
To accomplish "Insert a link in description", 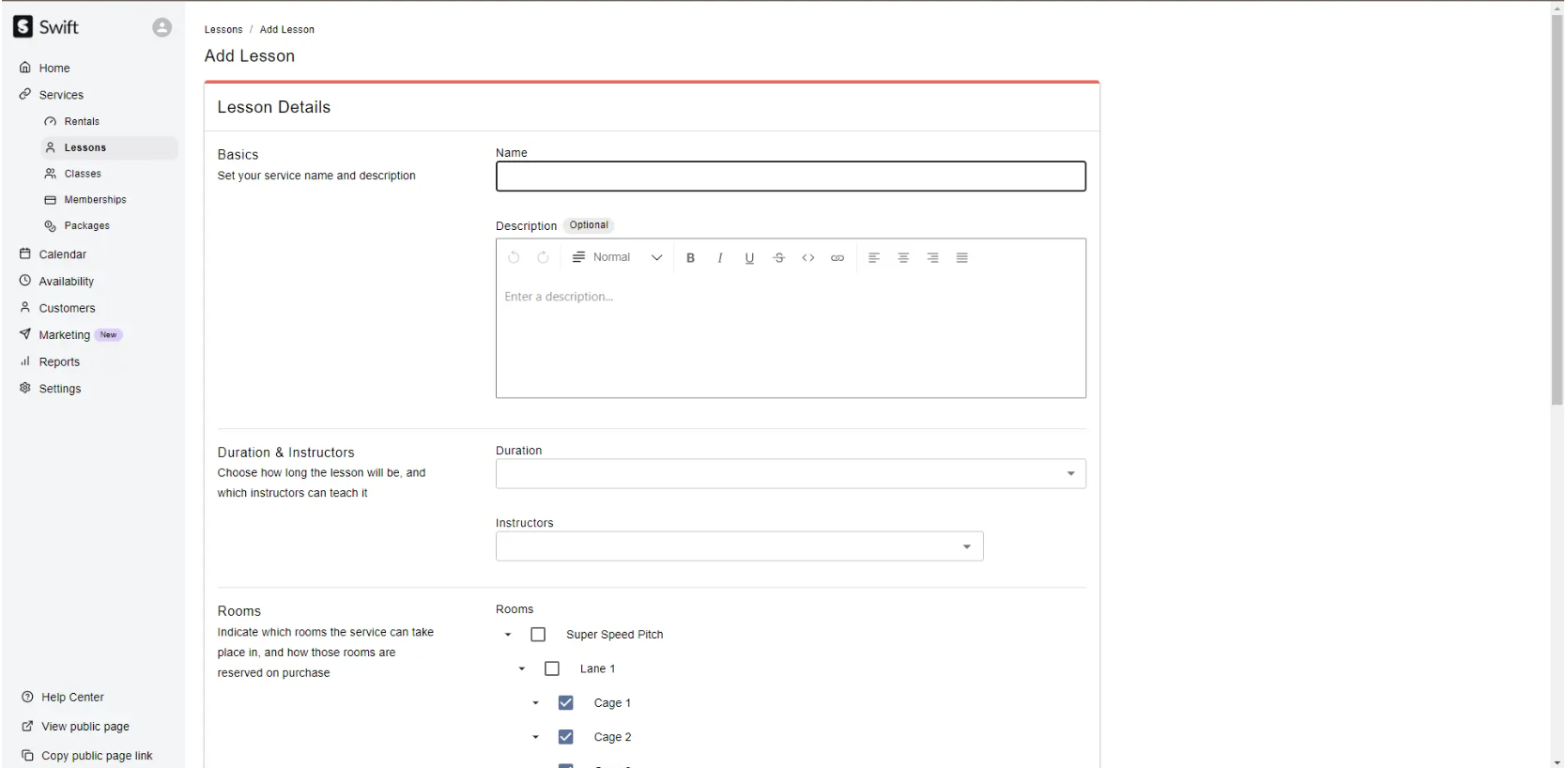I will [x=838, y=258].
